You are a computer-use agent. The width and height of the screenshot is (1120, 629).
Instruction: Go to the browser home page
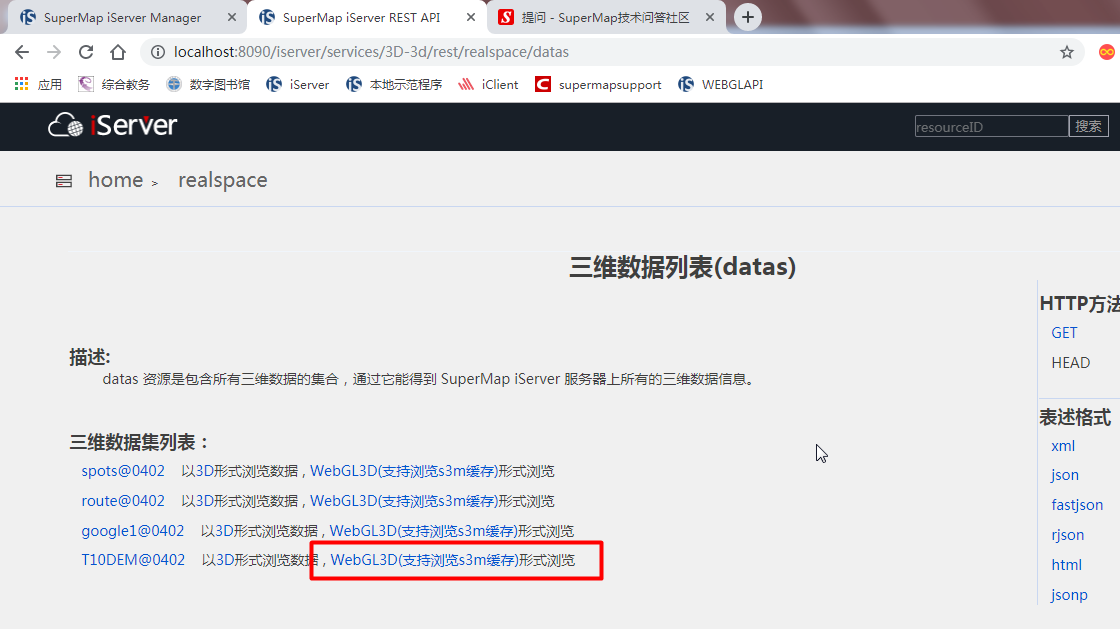[118, 52]
